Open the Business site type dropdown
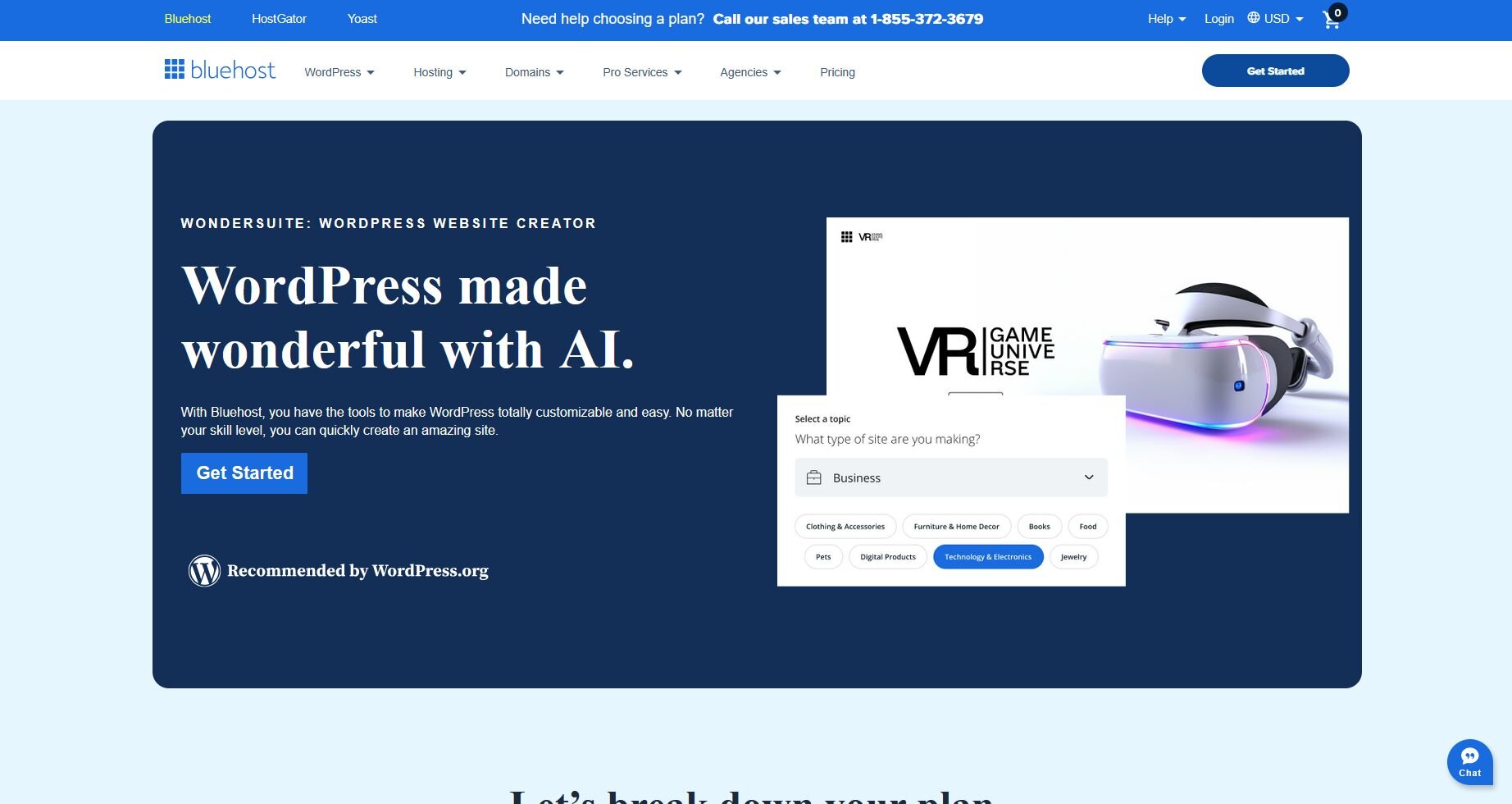 pos(951,477)
